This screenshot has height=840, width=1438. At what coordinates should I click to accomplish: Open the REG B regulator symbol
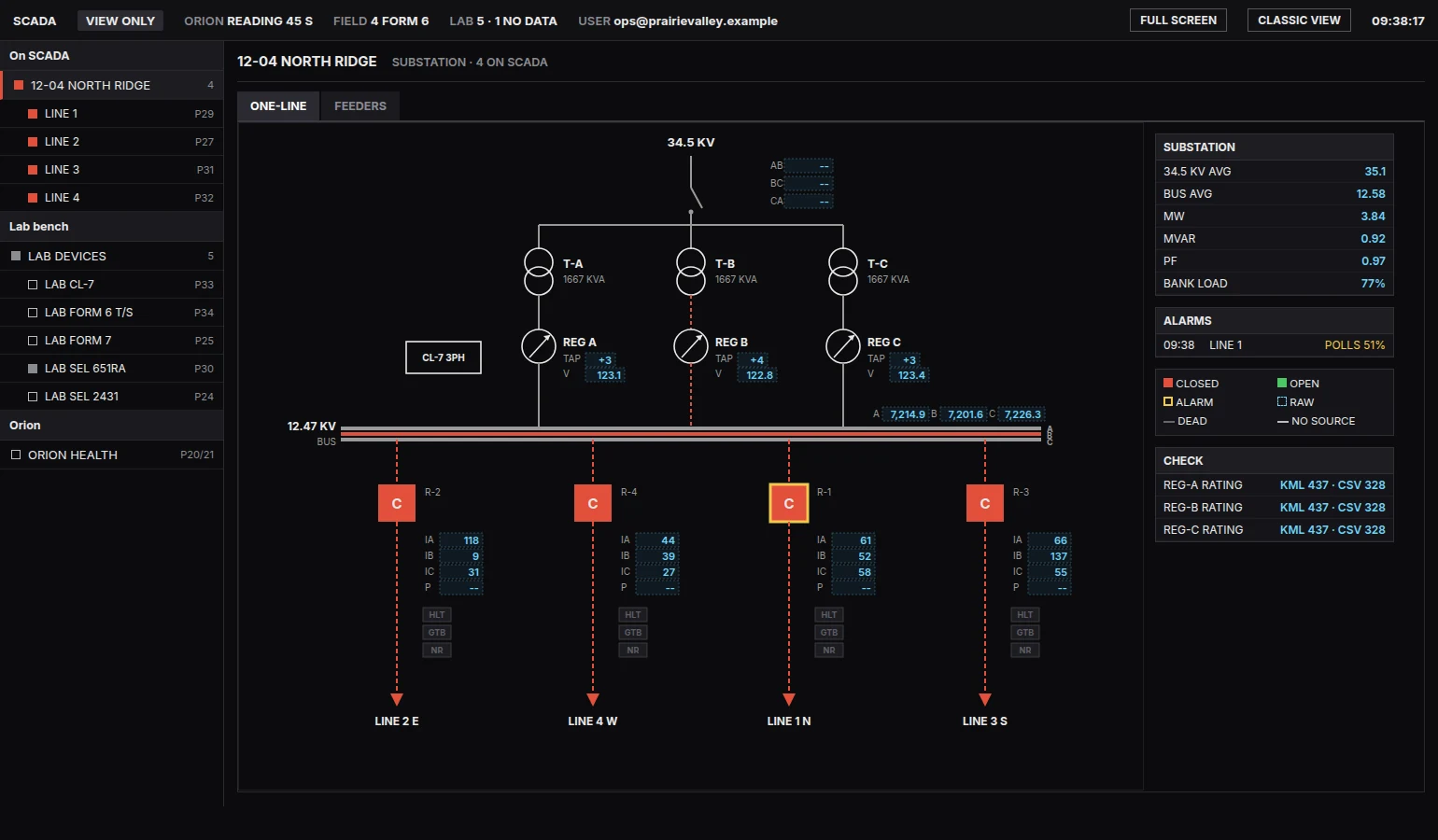coord(691,346)
